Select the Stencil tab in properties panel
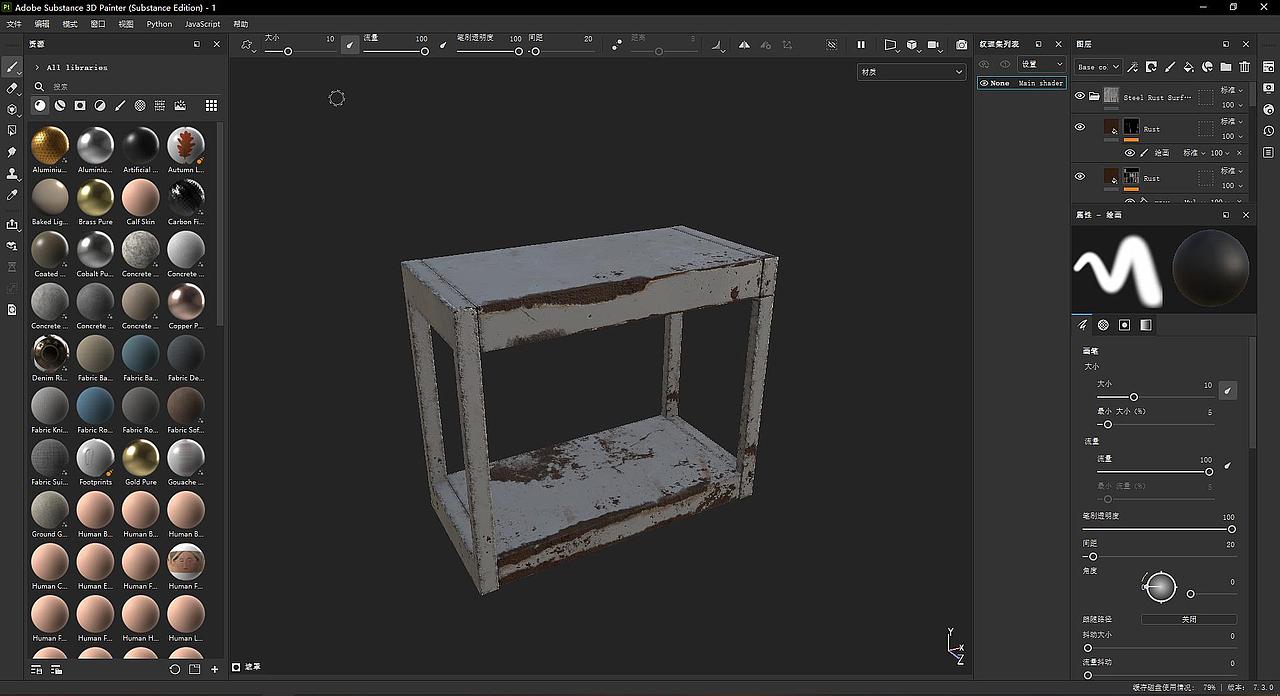The image size is (1280, 696). point(1124,325)
